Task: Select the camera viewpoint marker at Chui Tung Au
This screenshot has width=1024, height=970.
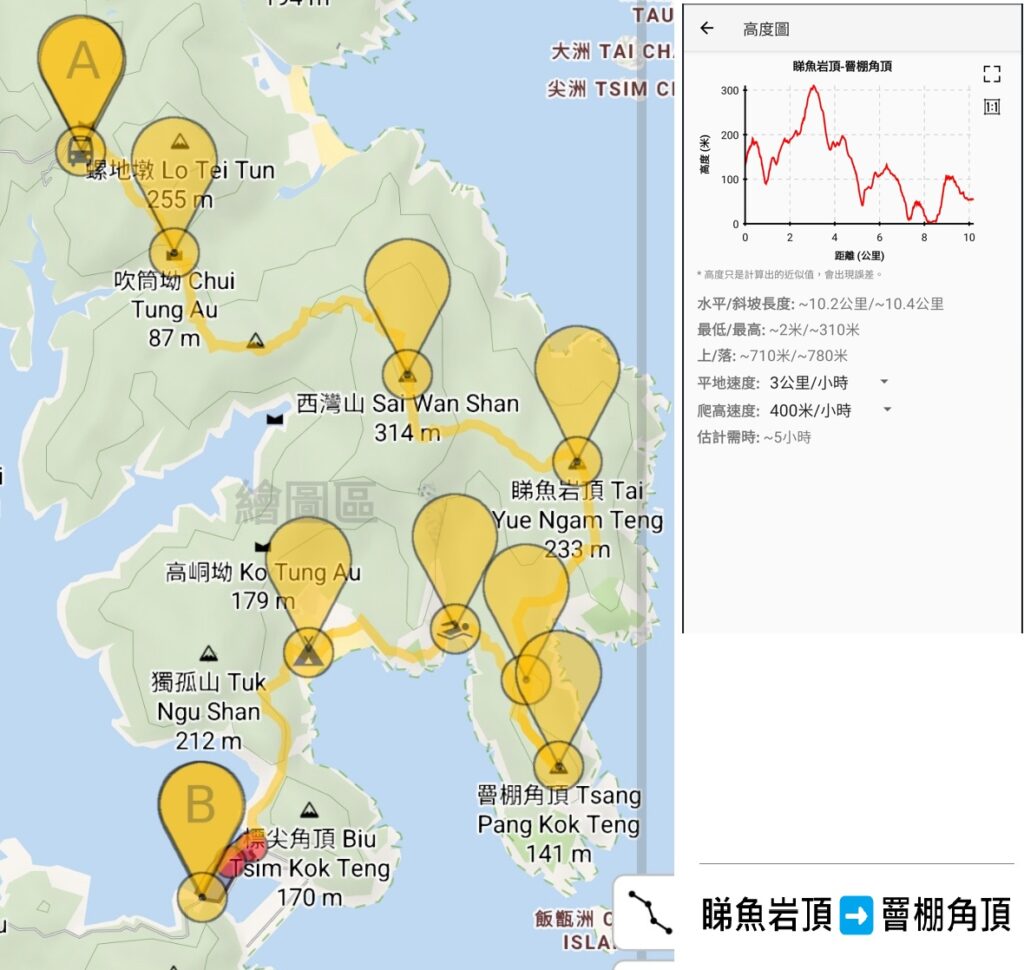Action: 175,251
